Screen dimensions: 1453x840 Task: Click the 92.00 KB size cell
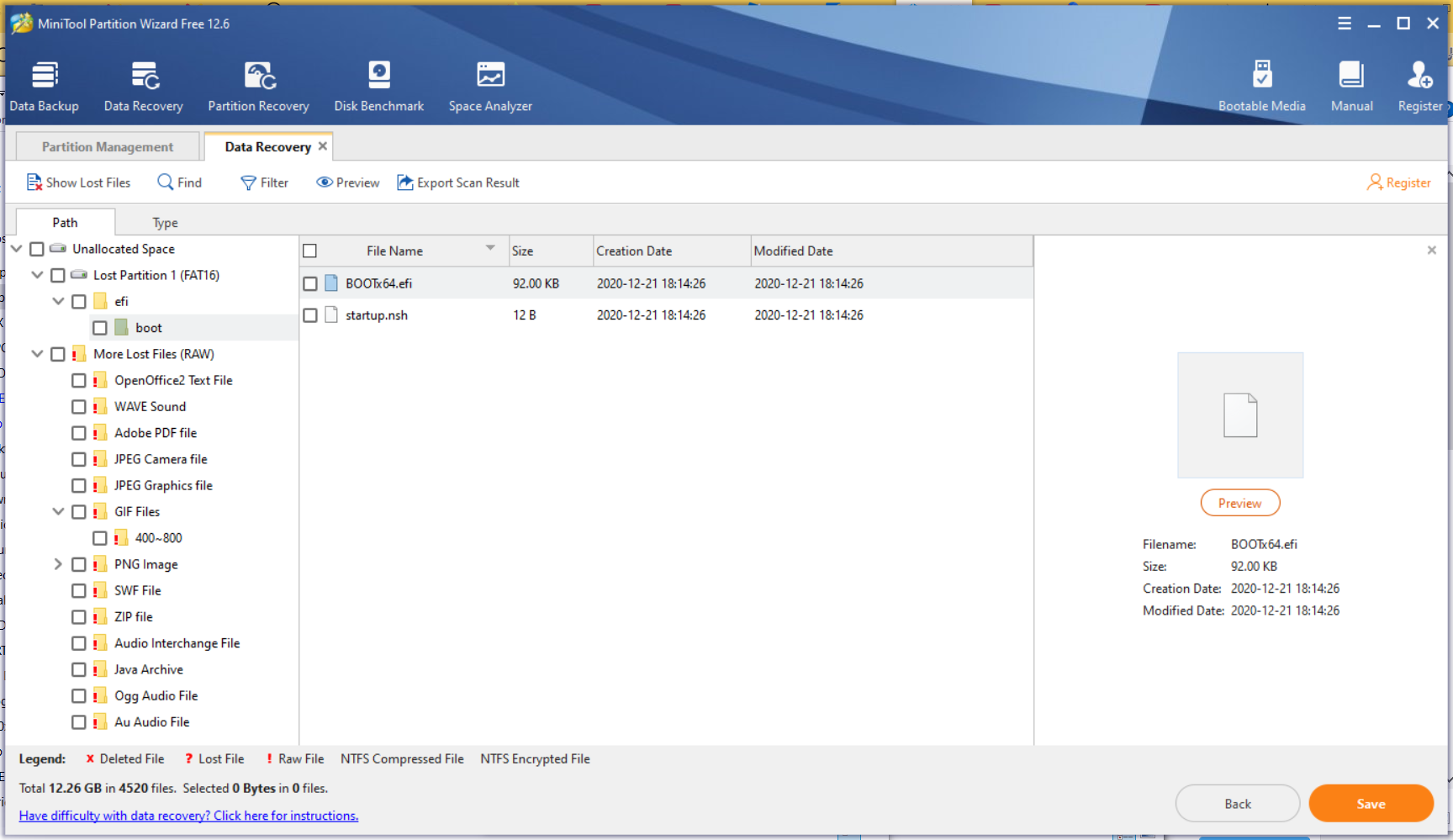(x=536, y=284)
